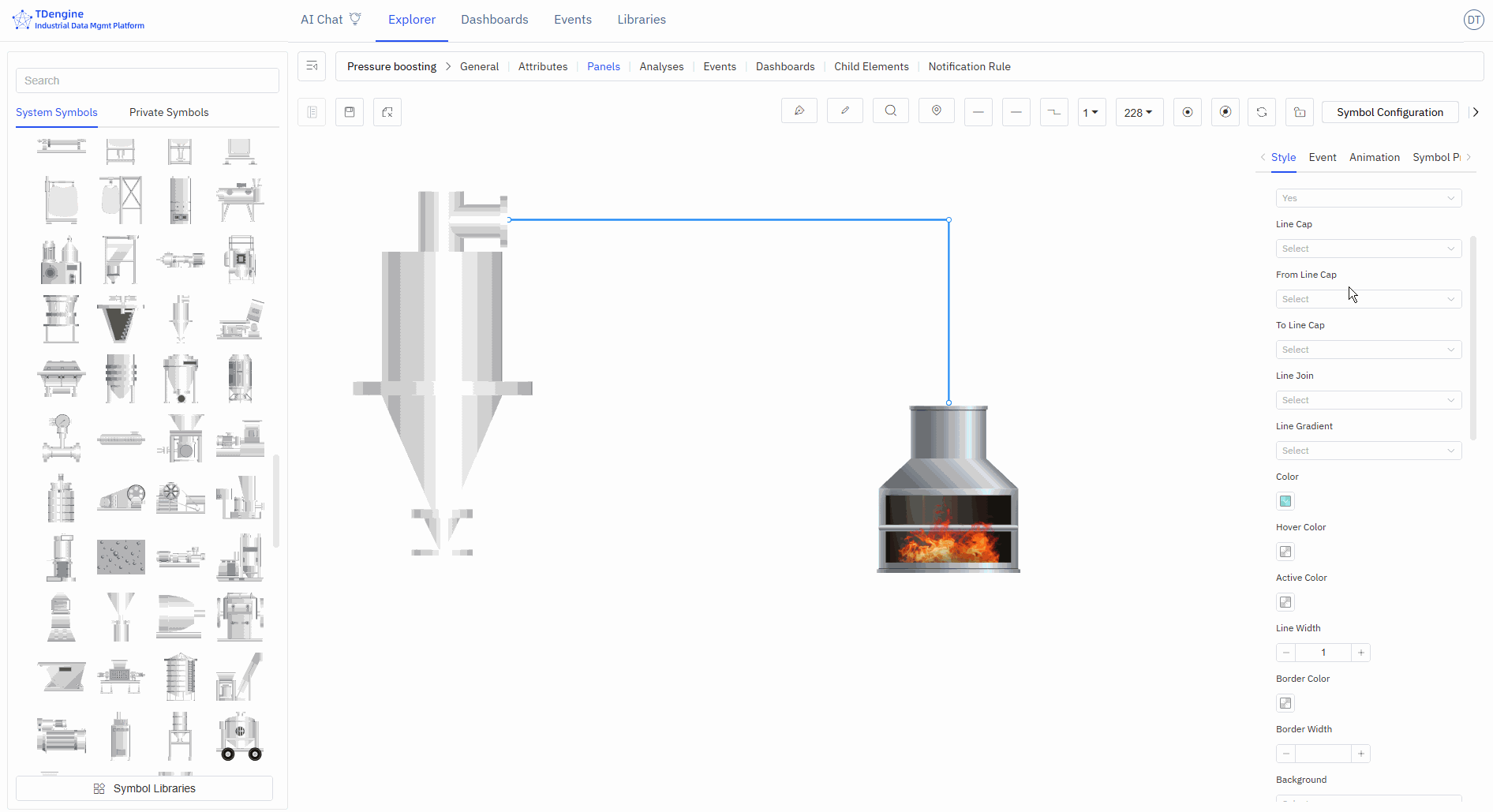Open the Color swatch picker
Image resolution: width=1493 pixels, height=812 pixels.
pyautogui.click(x=1285, y=501)
